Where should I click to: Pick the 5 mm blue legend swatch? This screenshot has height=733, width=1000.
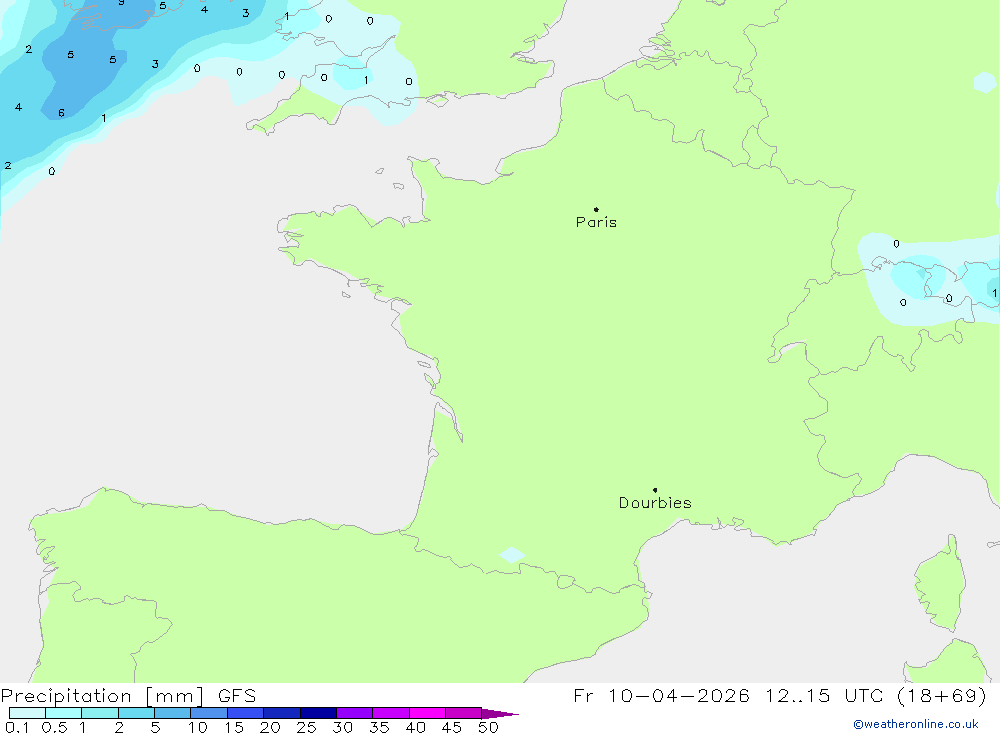pos(172,713)
